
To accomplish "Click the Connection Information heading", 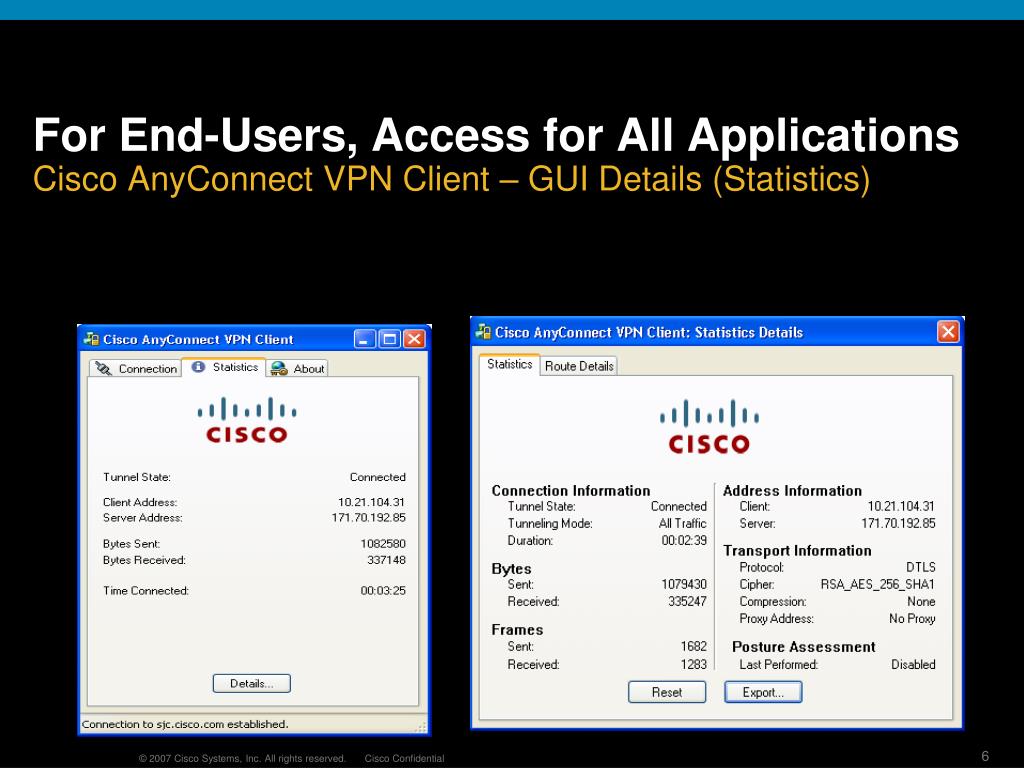I will click(571, 490).
